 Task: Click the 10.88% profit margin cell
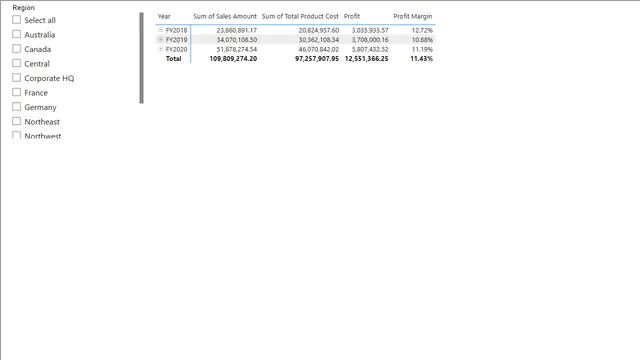click(422, 40)
